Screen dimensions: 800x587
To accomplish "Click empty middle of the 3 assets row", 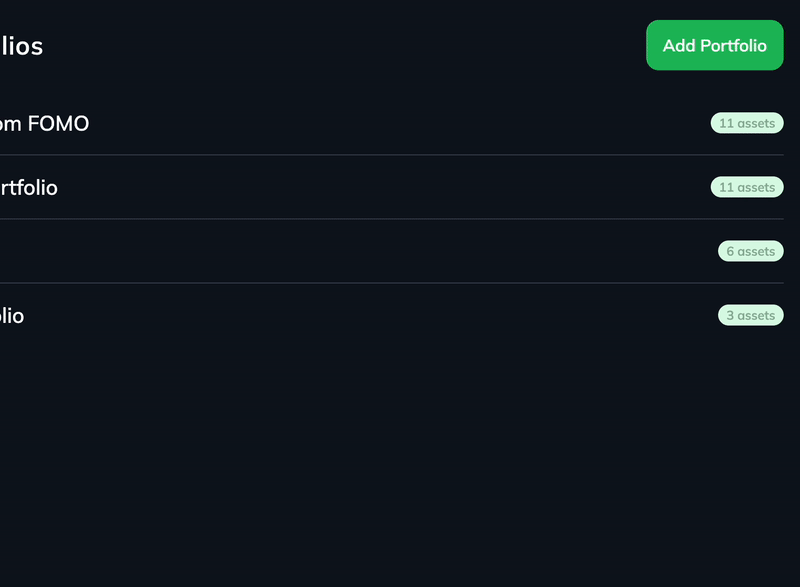I will [x=400, y=315].
